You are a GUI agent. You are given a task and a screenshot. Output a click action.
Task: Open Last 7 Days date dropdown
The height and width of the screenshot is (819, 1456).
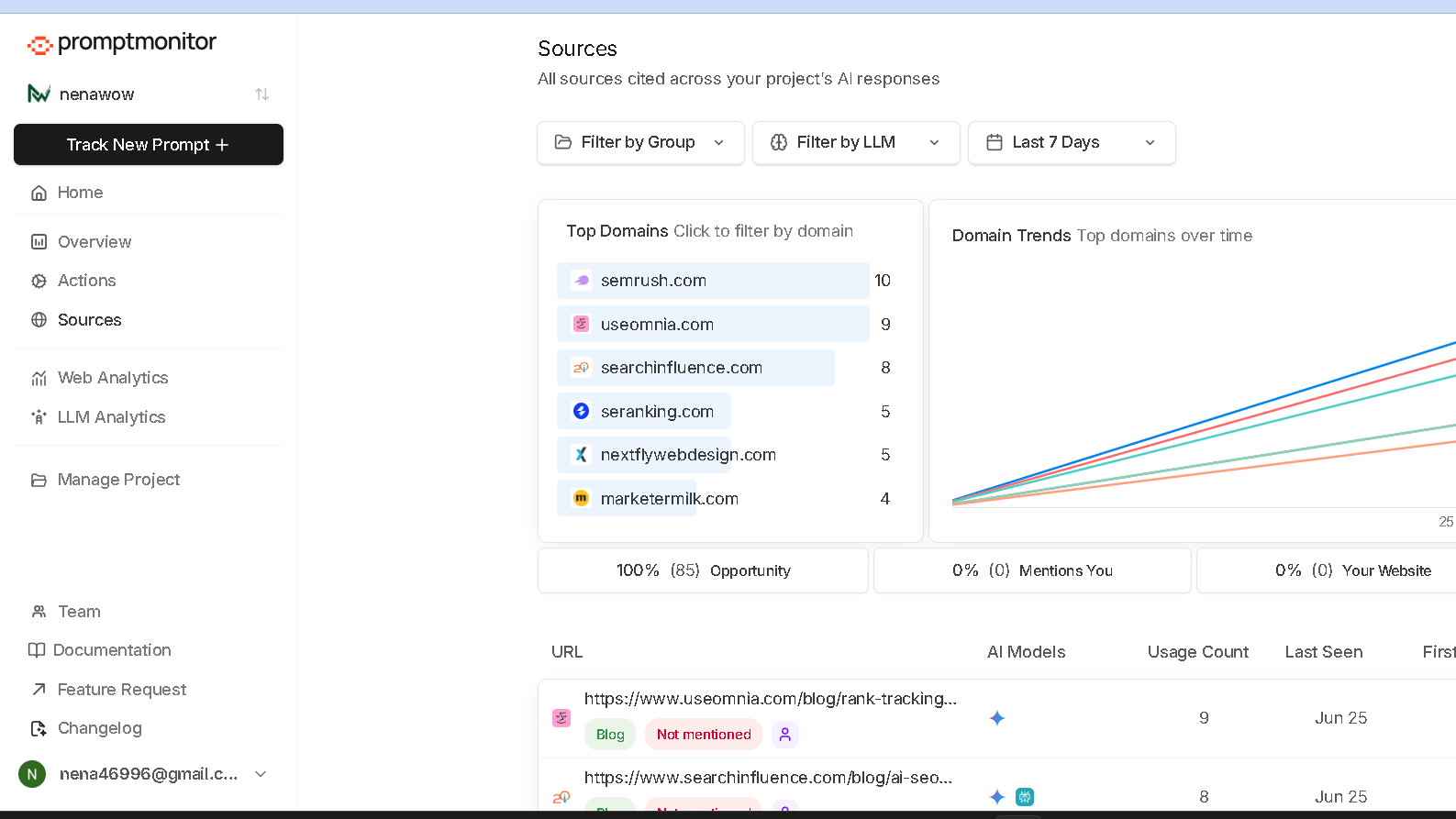click(x=1072, y=142)
